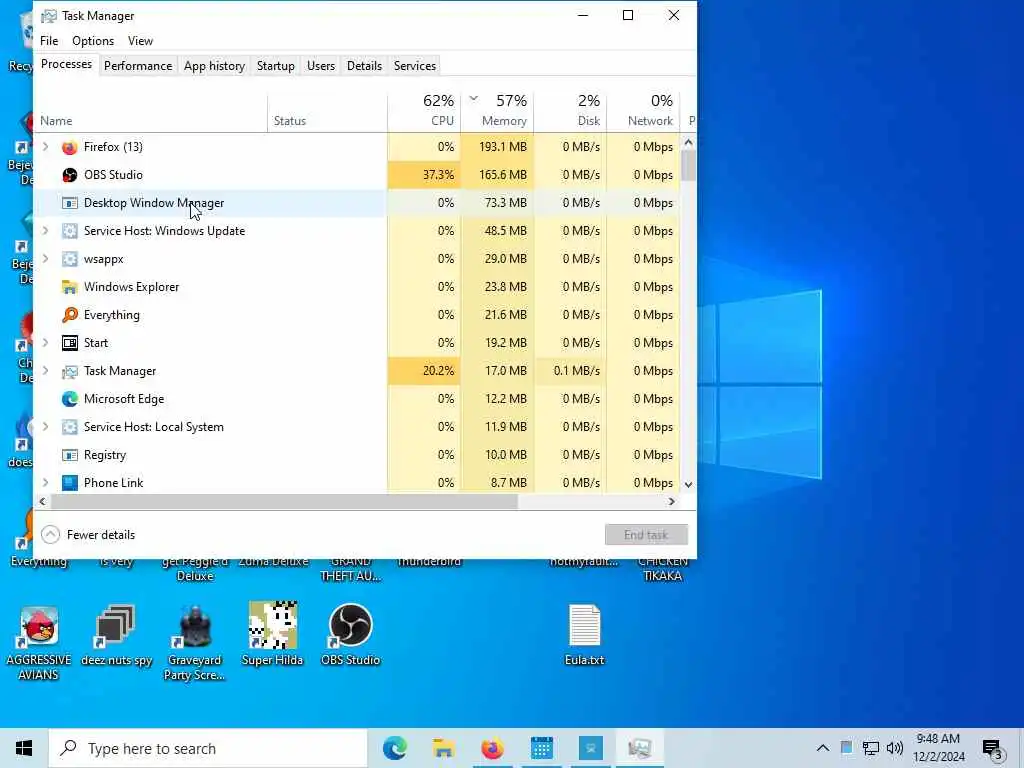The width and height of the screenshot is (1024, 768).
Task: Expand the Start process group
Action: click(45, 343)
